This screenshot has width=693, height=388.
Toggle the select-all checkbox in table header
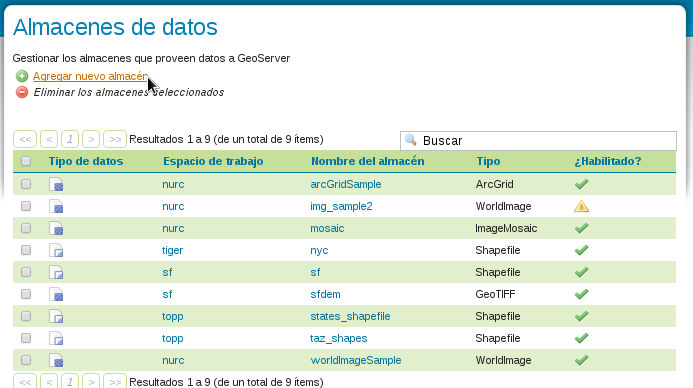(x=26, y=161)
